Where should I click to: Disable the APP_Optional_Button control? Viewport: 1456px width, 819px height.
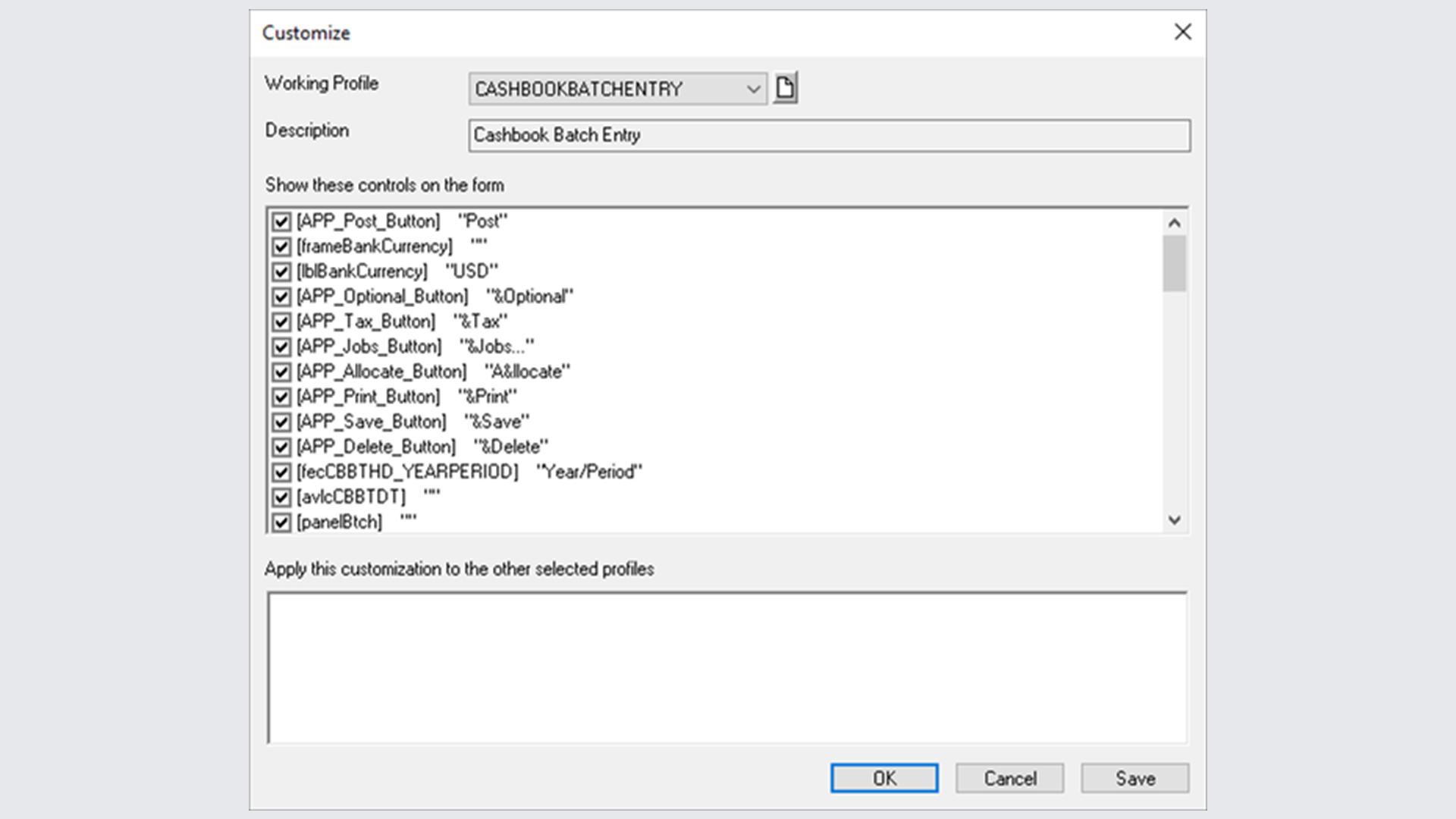pyautogui.click(x=280, y=297)
